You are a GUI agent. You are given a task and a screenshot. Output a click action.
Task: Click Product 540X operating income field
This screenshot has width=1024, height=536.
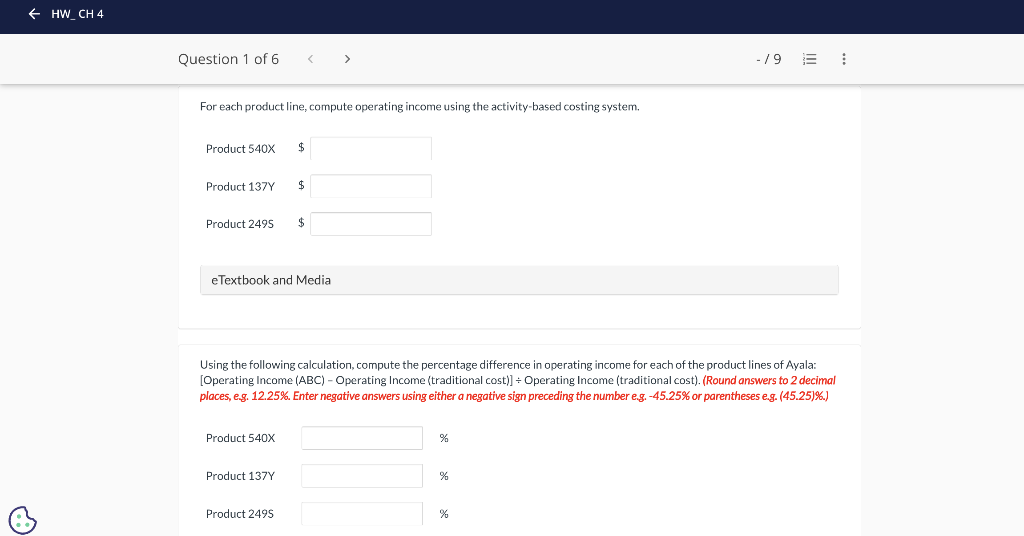click(371, 148)
